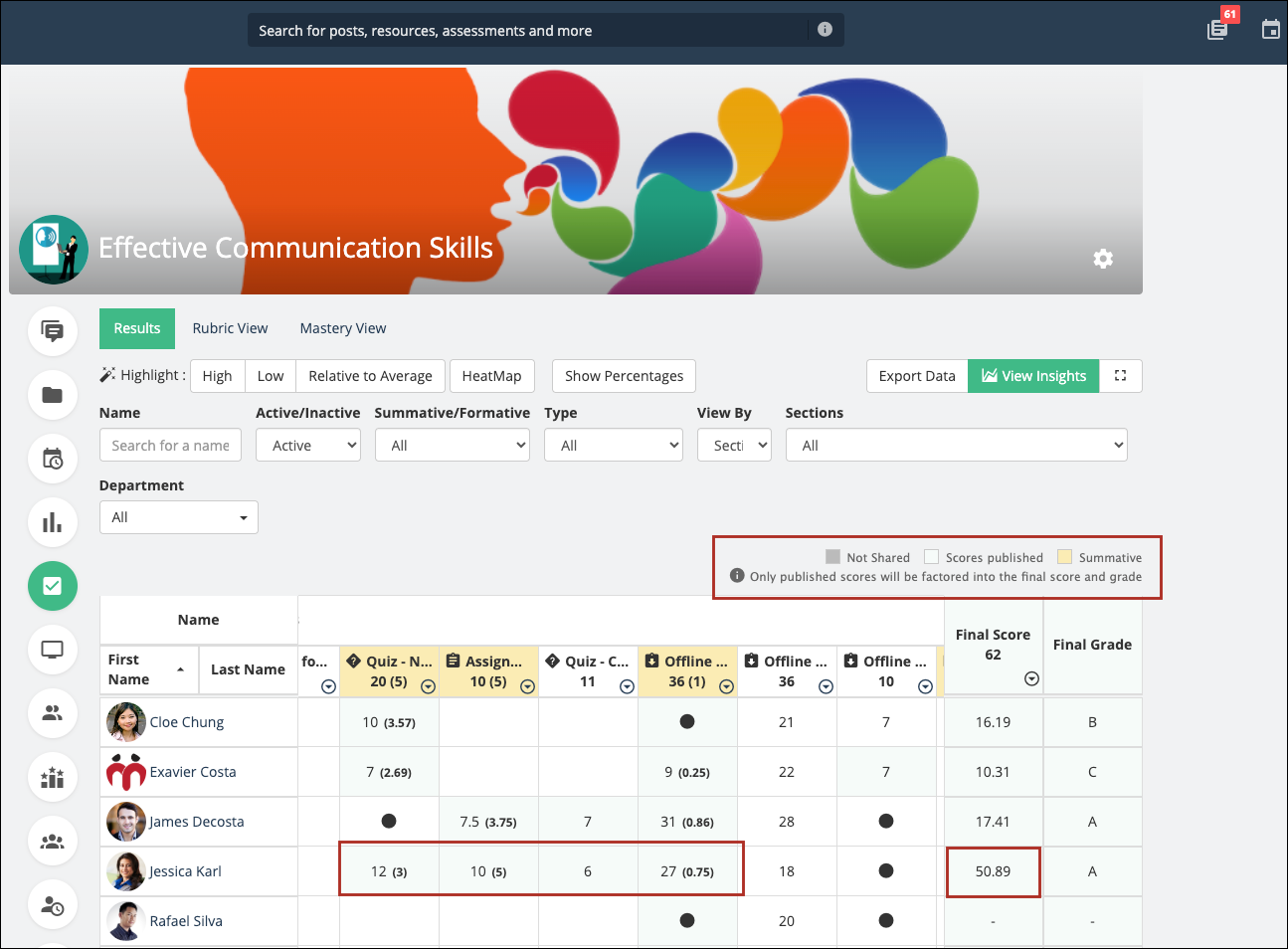Open the Active/Inactive dropdown
1288x949 pixels.
click(x=308, y=446)
